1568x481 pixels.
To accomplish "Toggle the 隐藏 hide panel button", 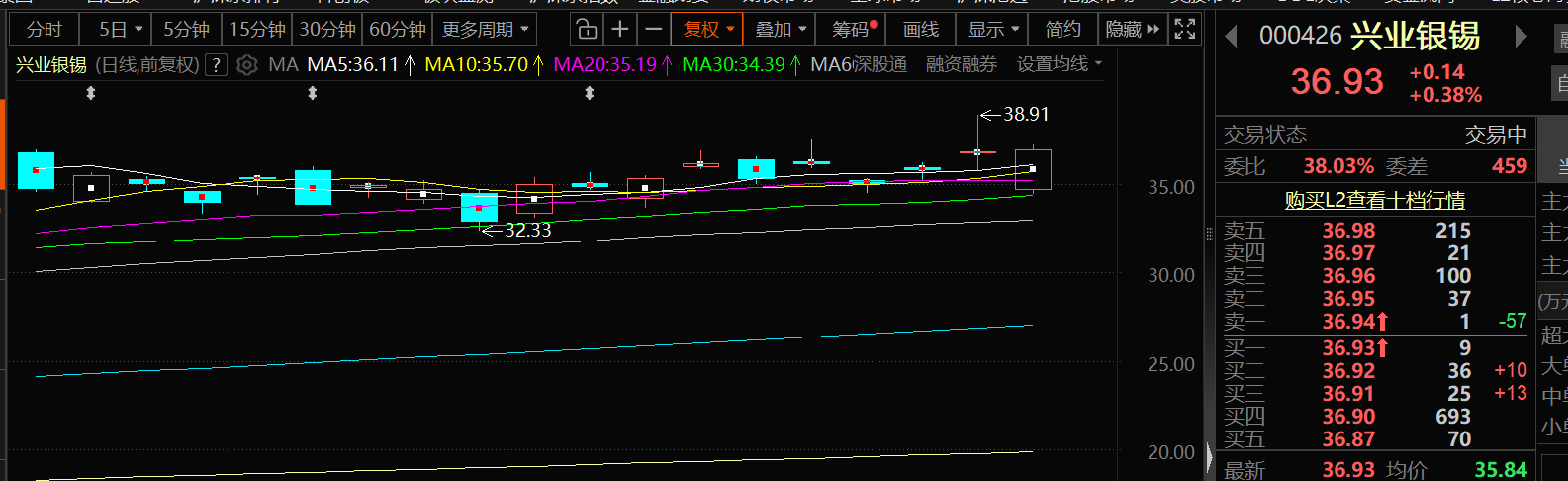I will [x=1132, y=30].
